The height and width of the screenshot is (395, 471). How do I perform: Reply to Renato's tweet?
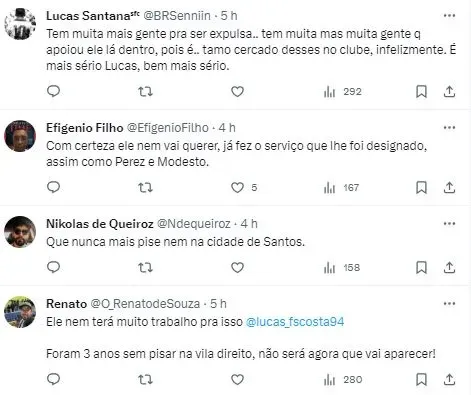click(x=53, y=379)
